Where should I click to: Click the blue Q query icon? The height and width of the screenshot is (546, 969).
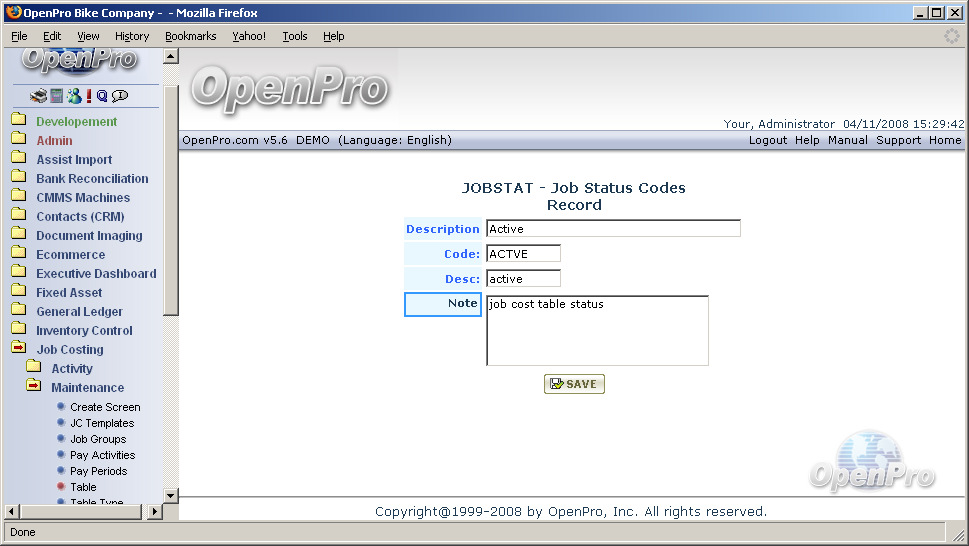[x=102, y=96]
